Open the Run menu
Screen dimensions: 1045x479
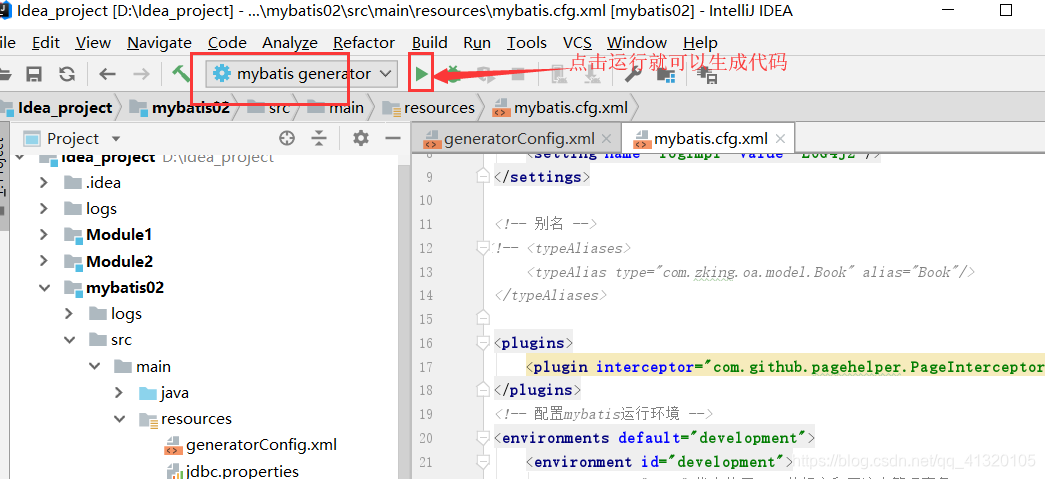[x=477, y=43]
